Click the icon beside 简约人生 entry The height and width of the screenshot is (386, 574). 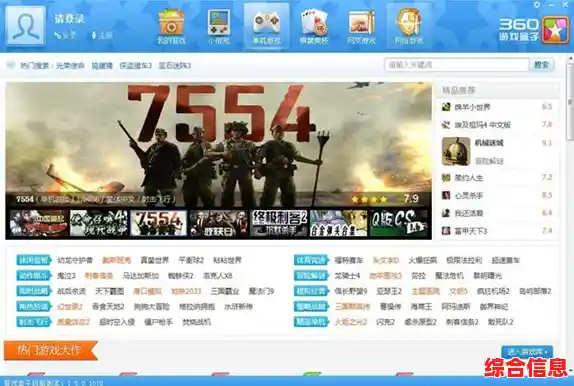tap(446, 178)
